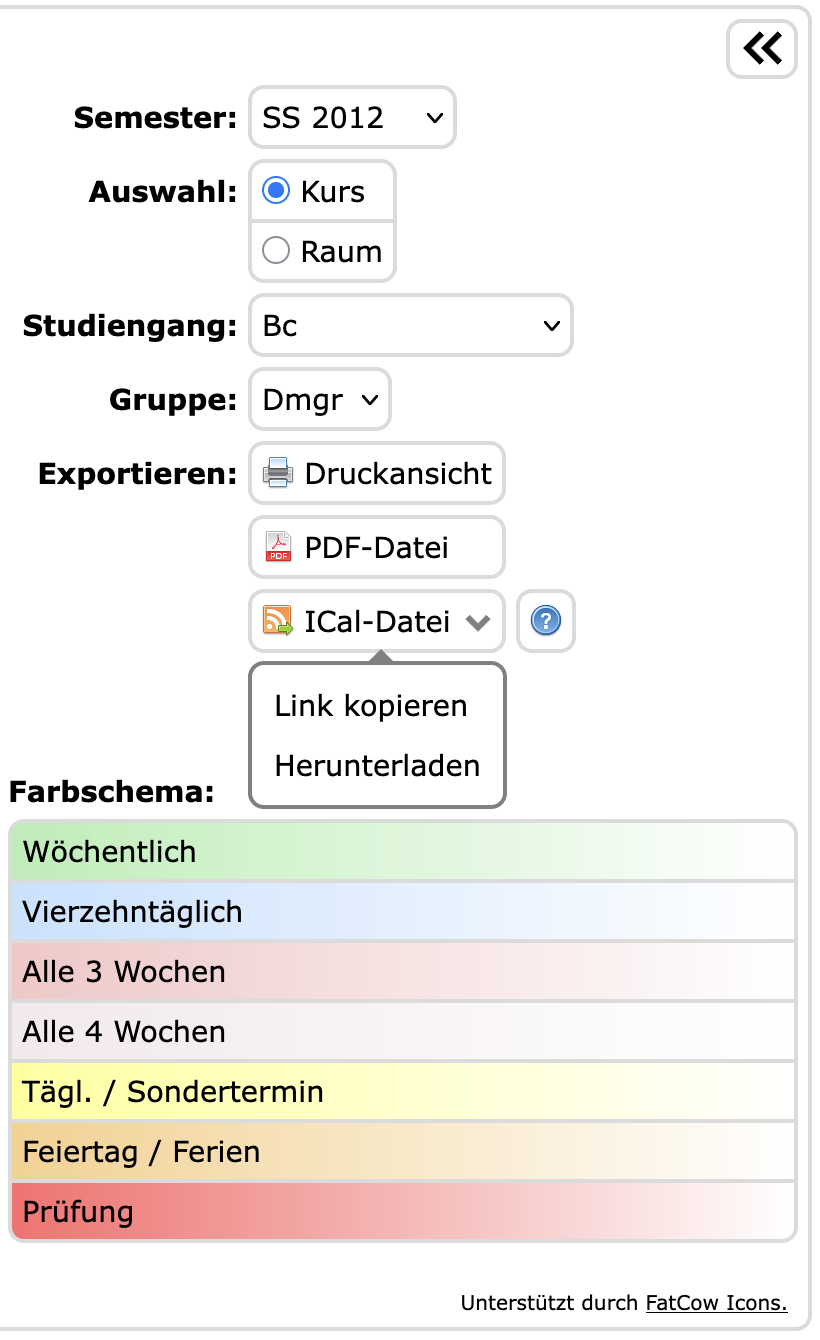This screenshot has height=1340, width=820.
Task: Collapse the sidebar with double-chevron icon
Action: [762, 49]
